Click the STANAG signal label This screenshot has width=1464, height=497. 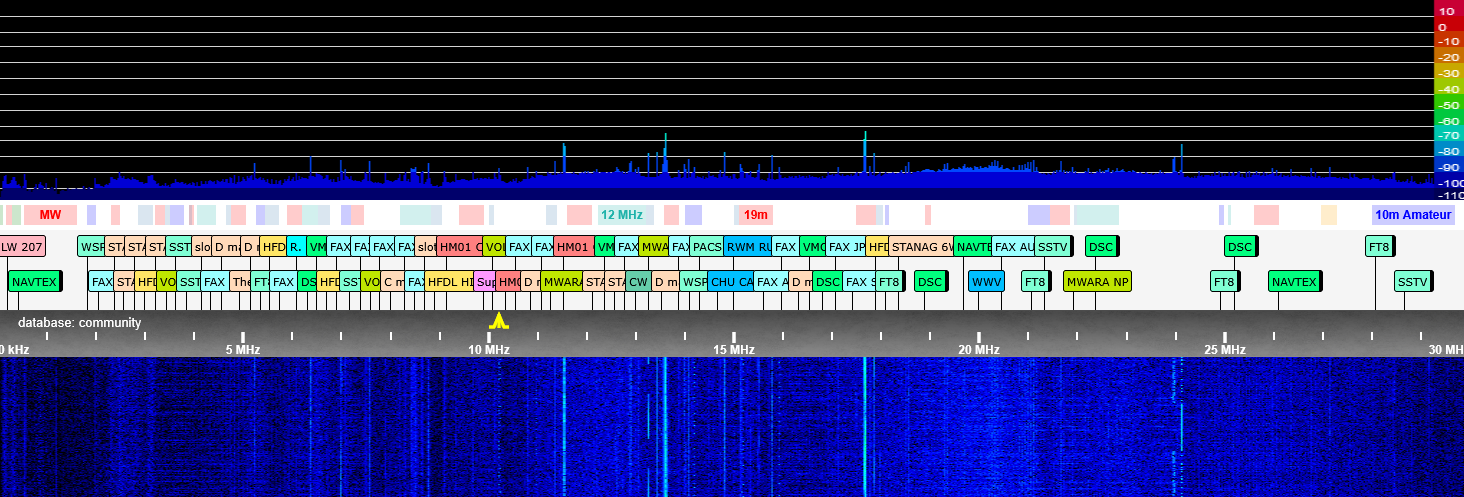pyautogui.click(x=920, y=247)
